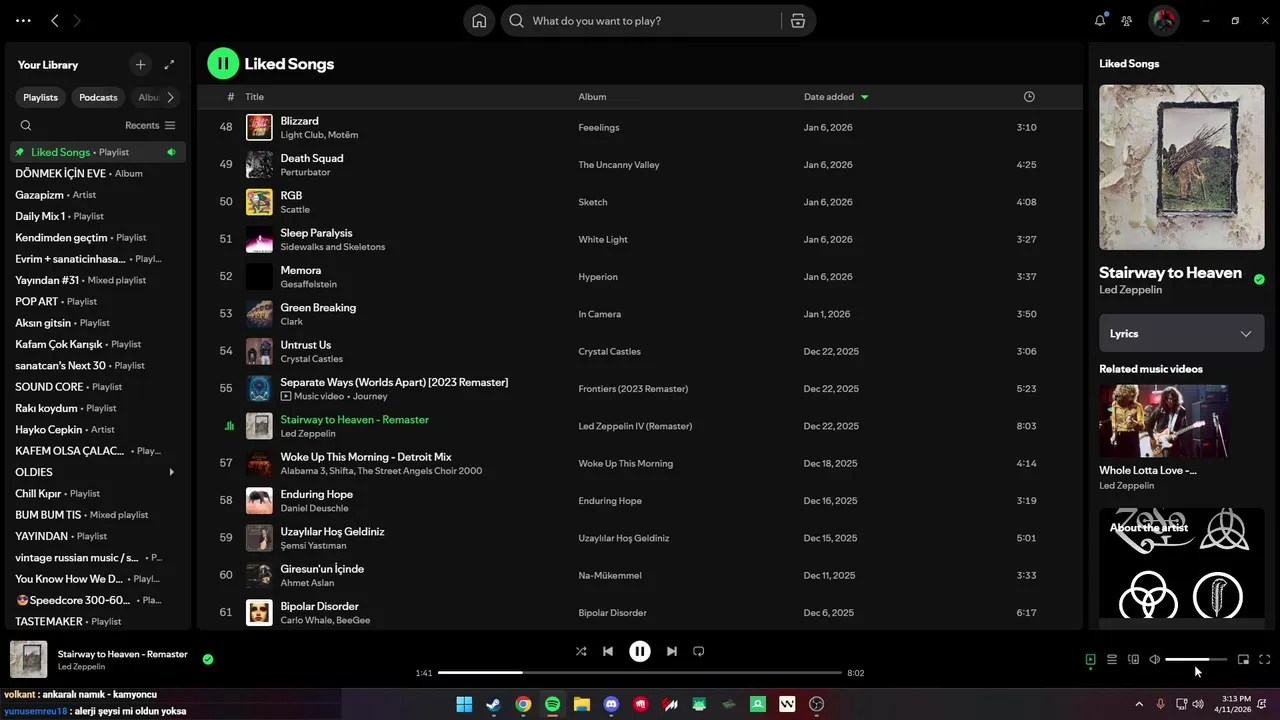Viewport: 1280px width, 720px height.
Task: Open the Windows Start menu
Action: [464, 704]
